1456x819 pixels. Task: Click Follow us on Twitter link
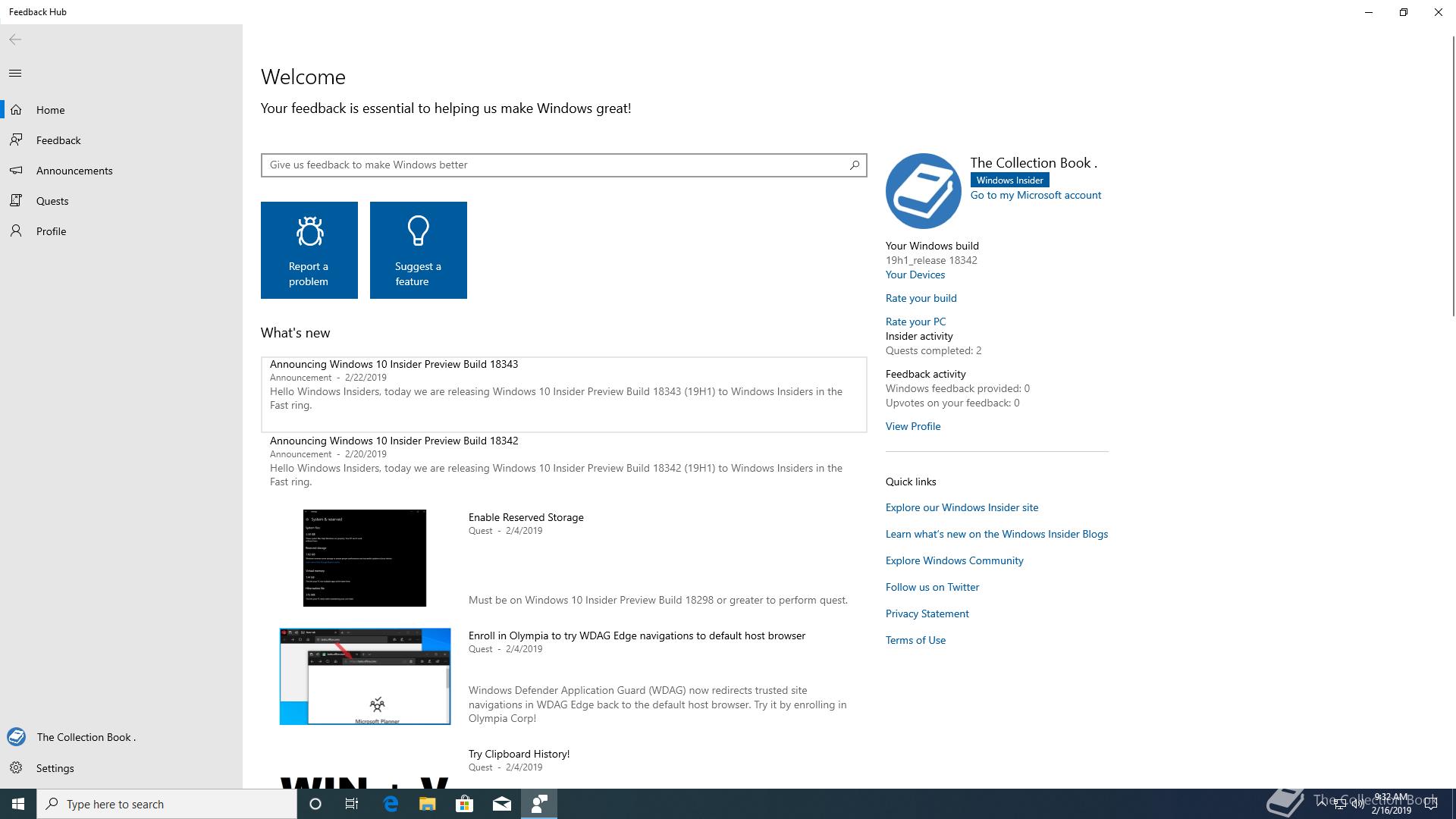932,587
